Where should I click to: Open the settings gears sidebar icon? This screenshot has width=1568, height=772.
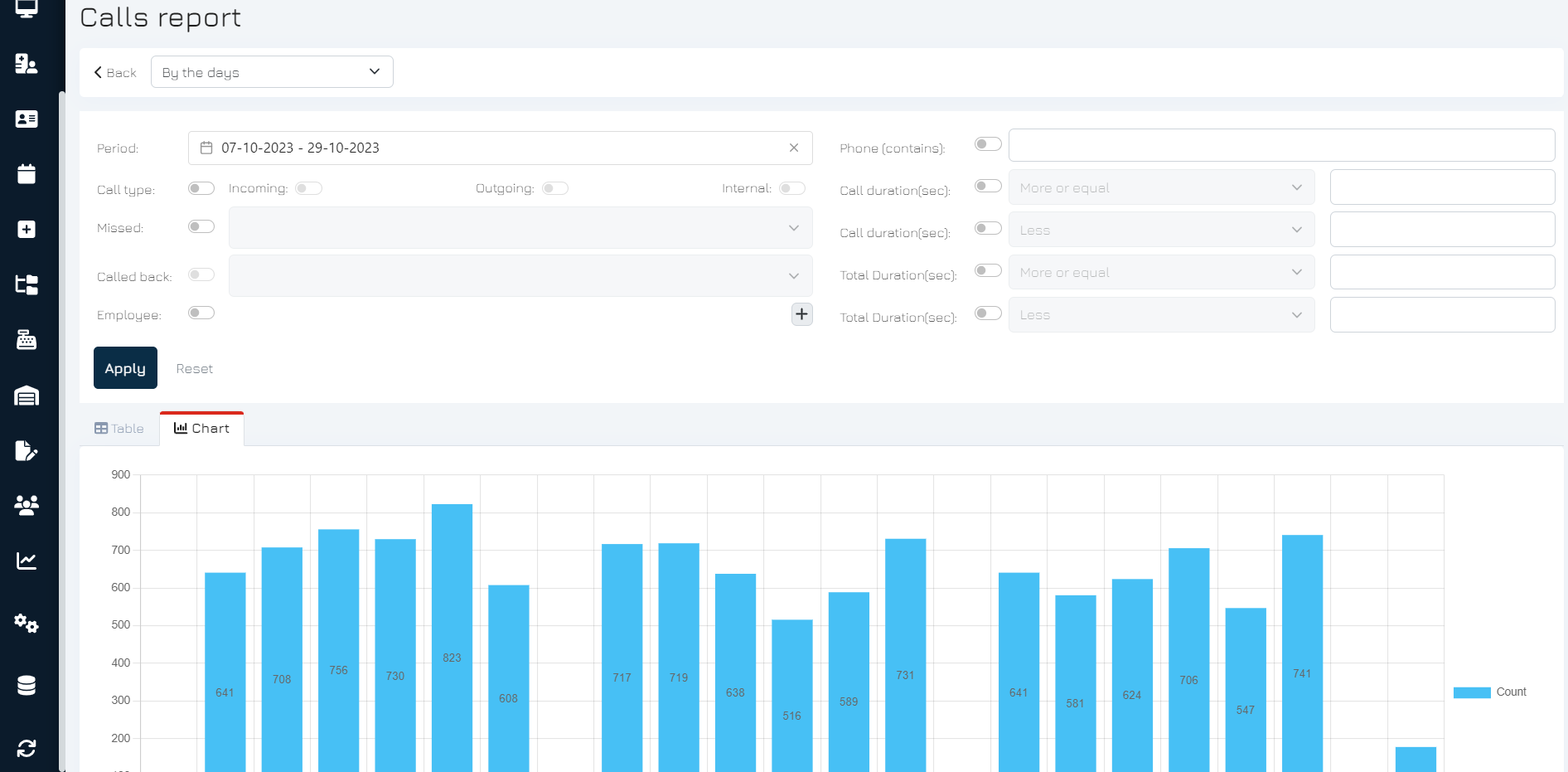pos(27,624)
